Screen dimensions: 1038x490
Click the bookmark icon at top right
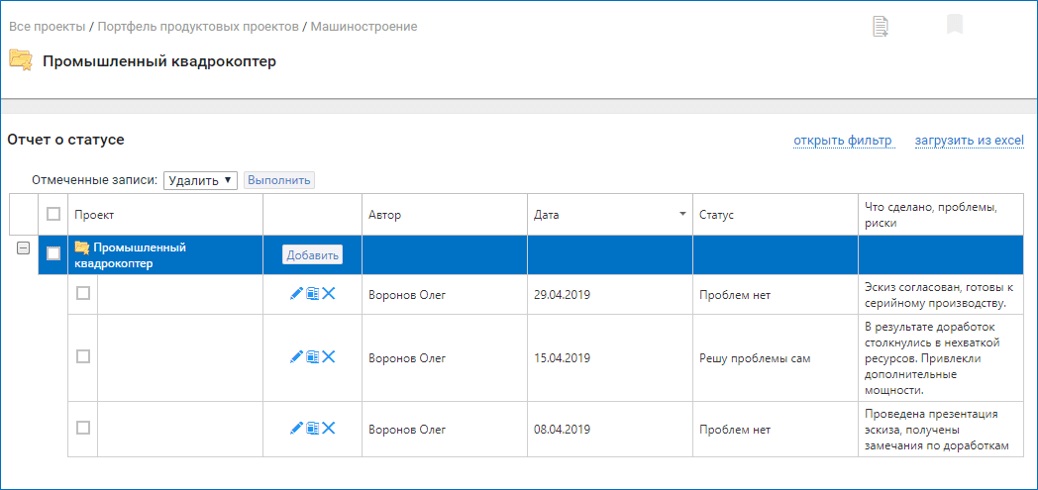[954, 25]
